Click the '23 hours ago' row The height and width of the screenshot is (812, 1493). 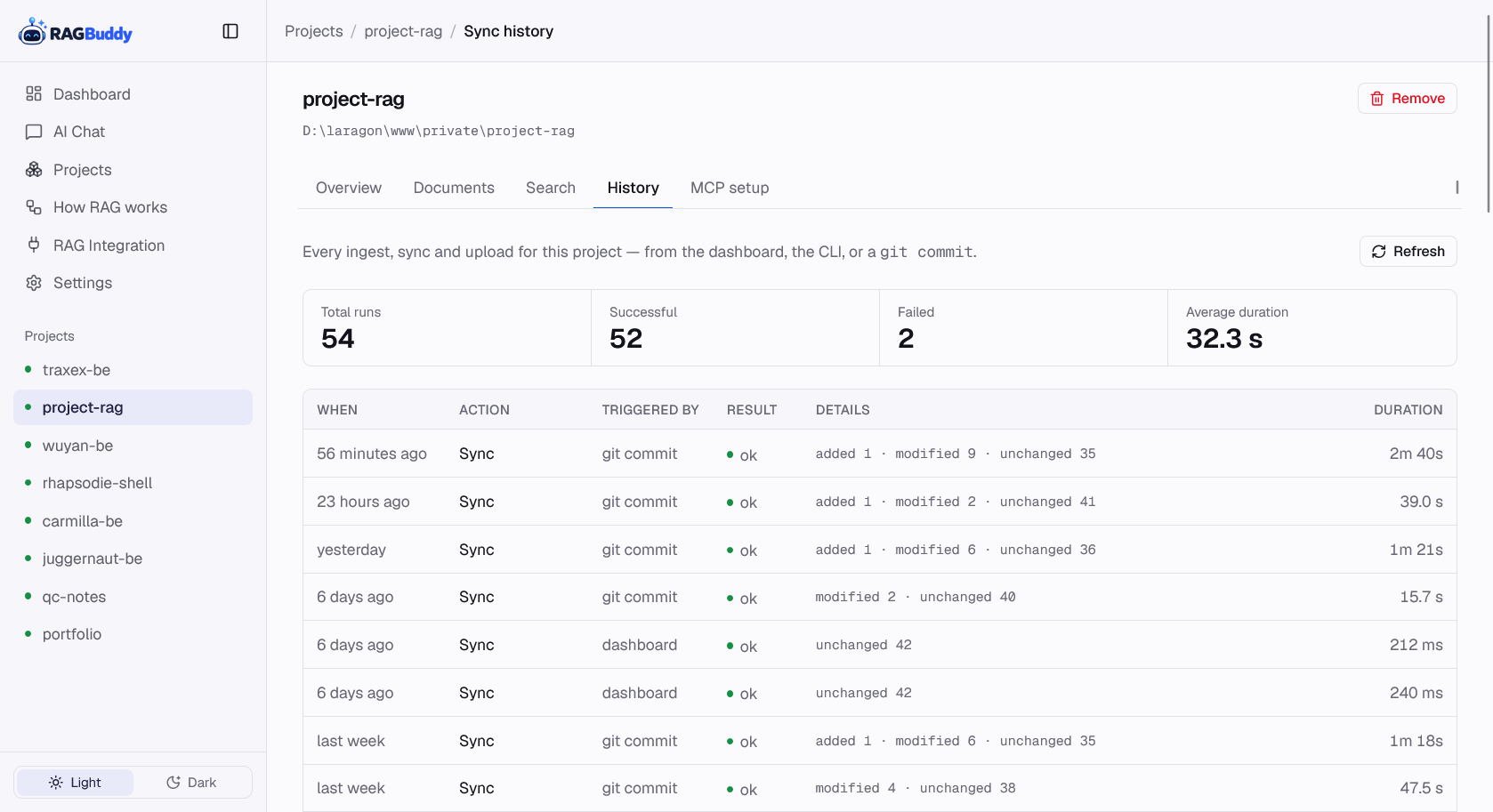880,502
